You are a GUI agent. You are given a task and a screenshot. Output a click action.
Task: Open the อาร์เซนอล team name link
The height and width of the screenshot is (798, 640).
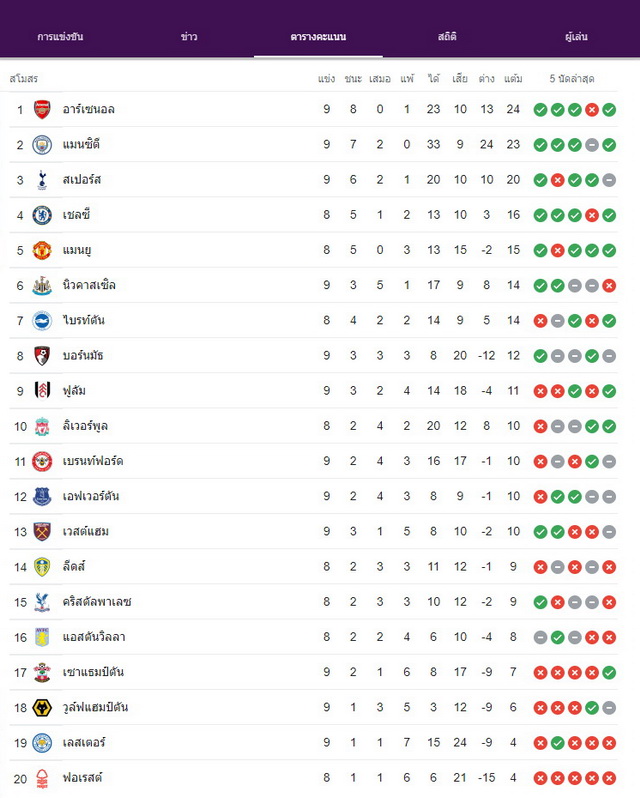tap(89, 109)
